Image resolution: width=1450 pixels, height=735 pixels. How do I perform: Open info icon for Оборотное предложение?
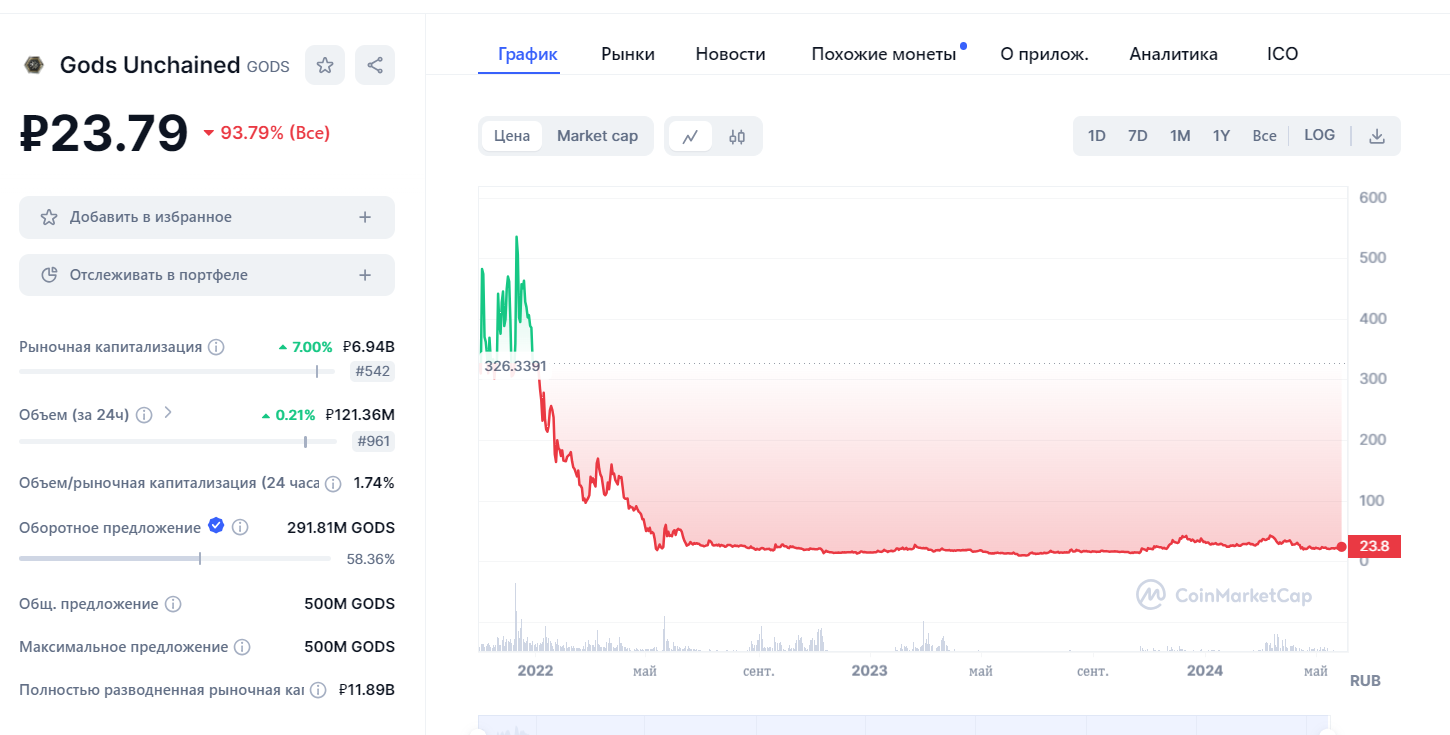(x=240, y=527)
